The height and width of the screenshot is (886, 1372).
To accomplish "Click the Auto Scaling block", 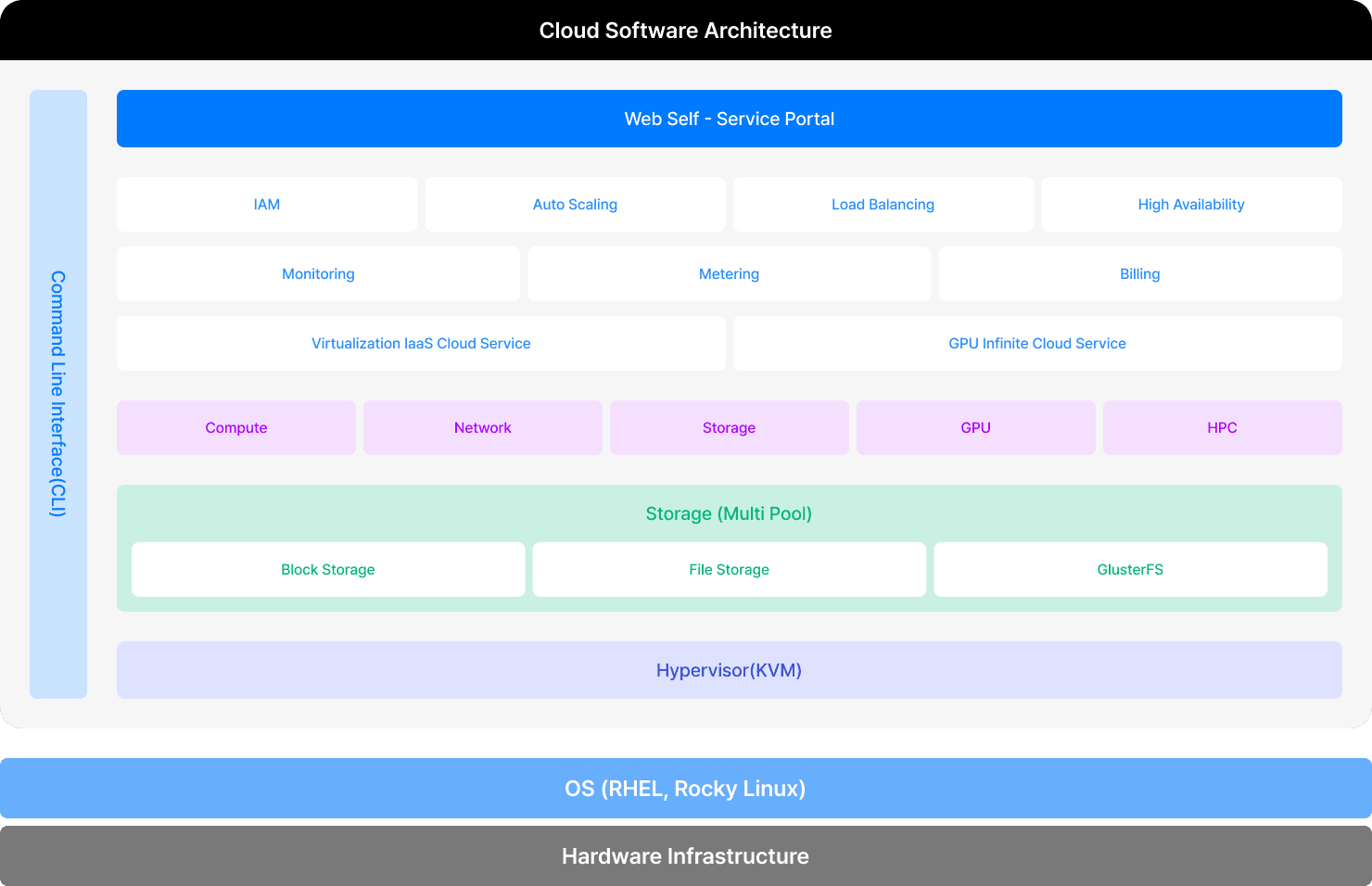I will (575, 204).
